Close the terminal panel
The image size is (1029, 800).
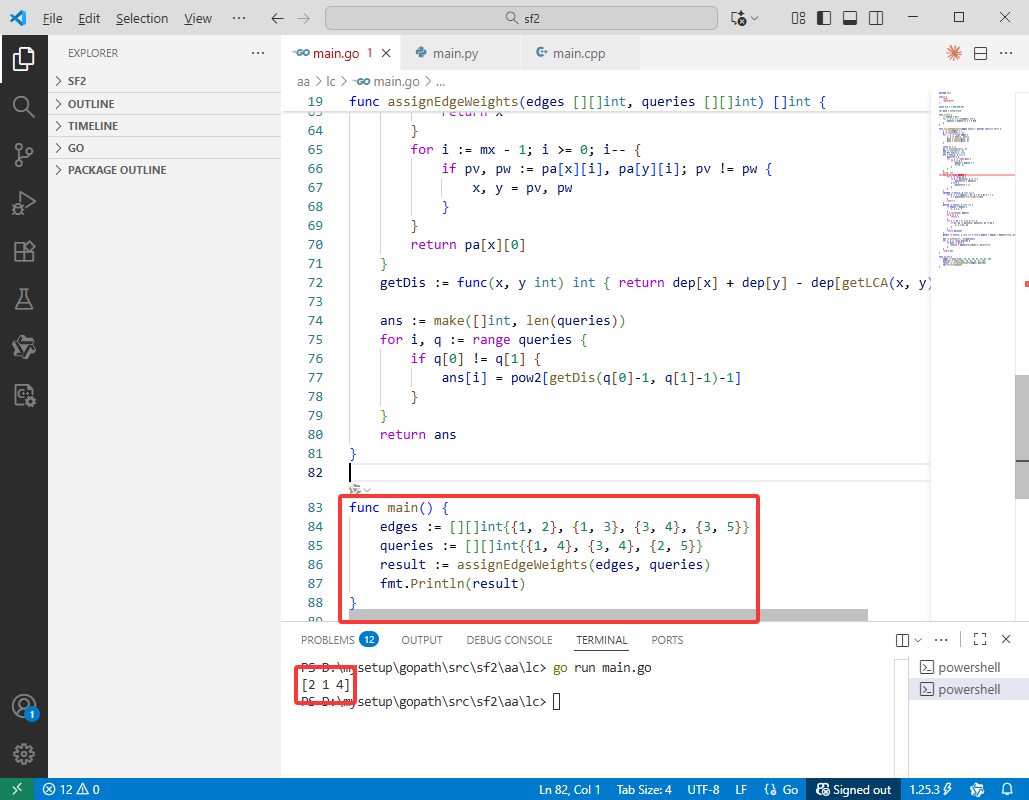click(1006, 639)
